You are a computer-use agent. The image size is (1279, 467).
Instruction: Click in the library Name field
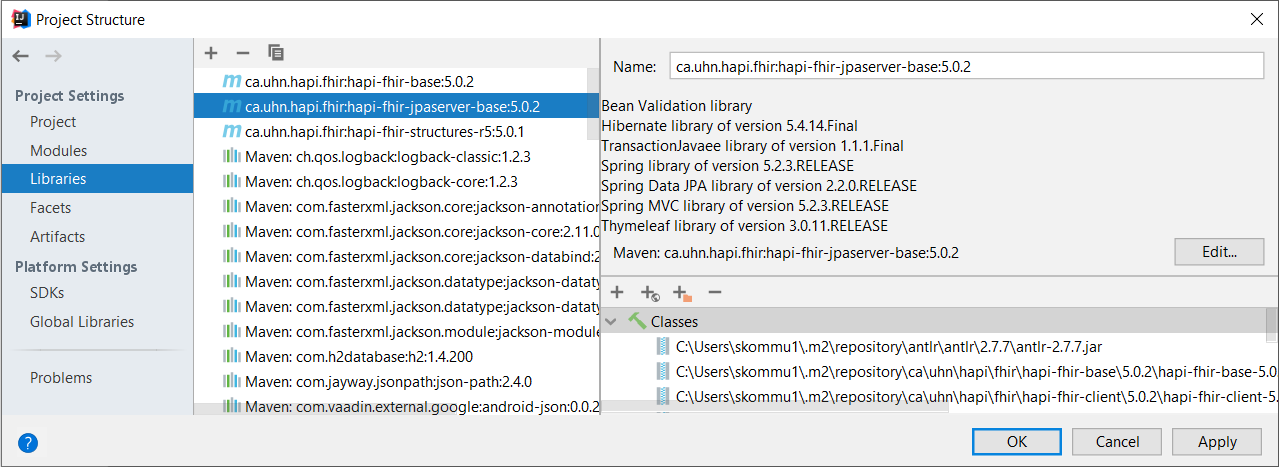966,67
